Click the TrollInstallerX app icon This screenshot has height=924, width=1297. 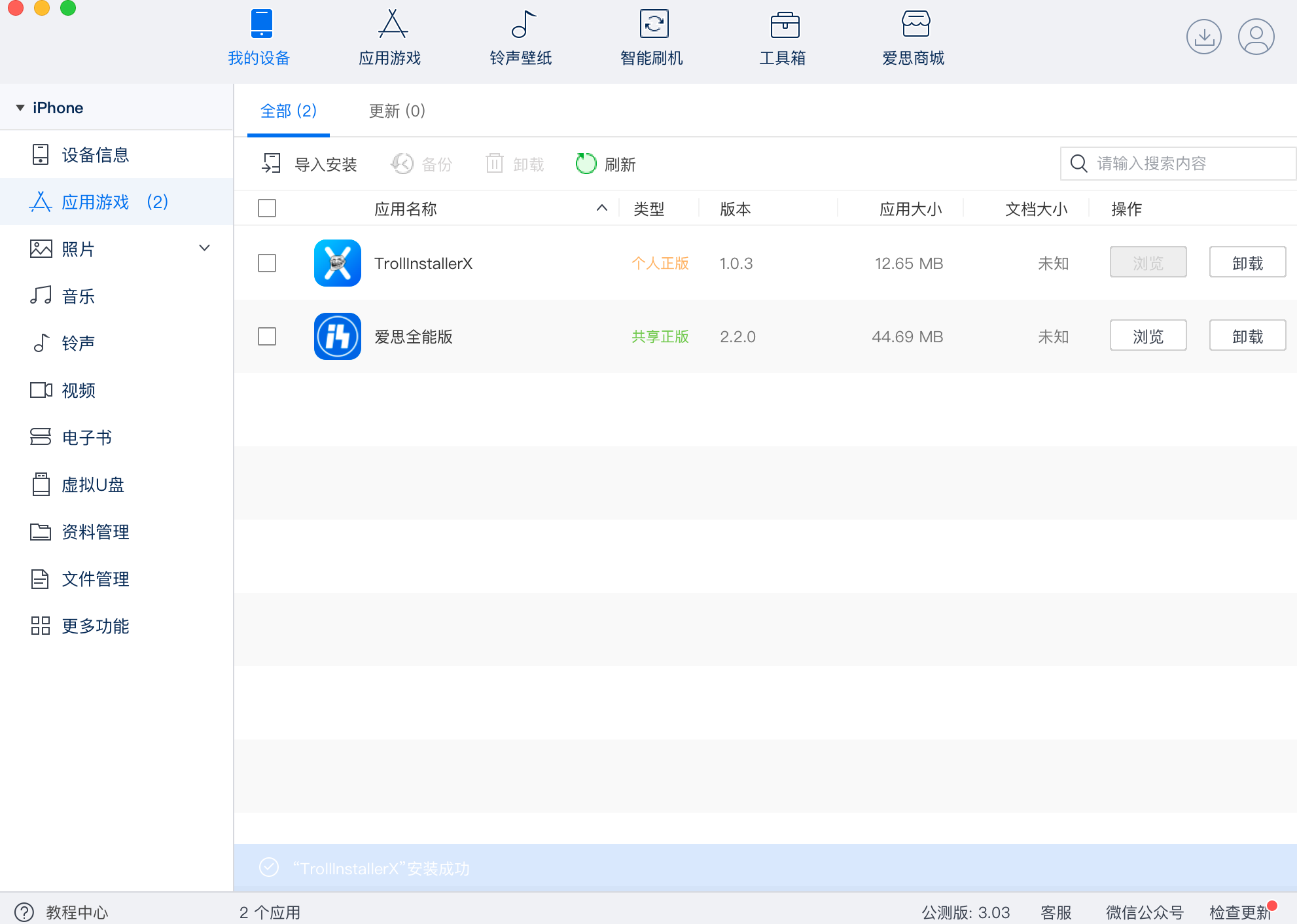coord(338,263)
